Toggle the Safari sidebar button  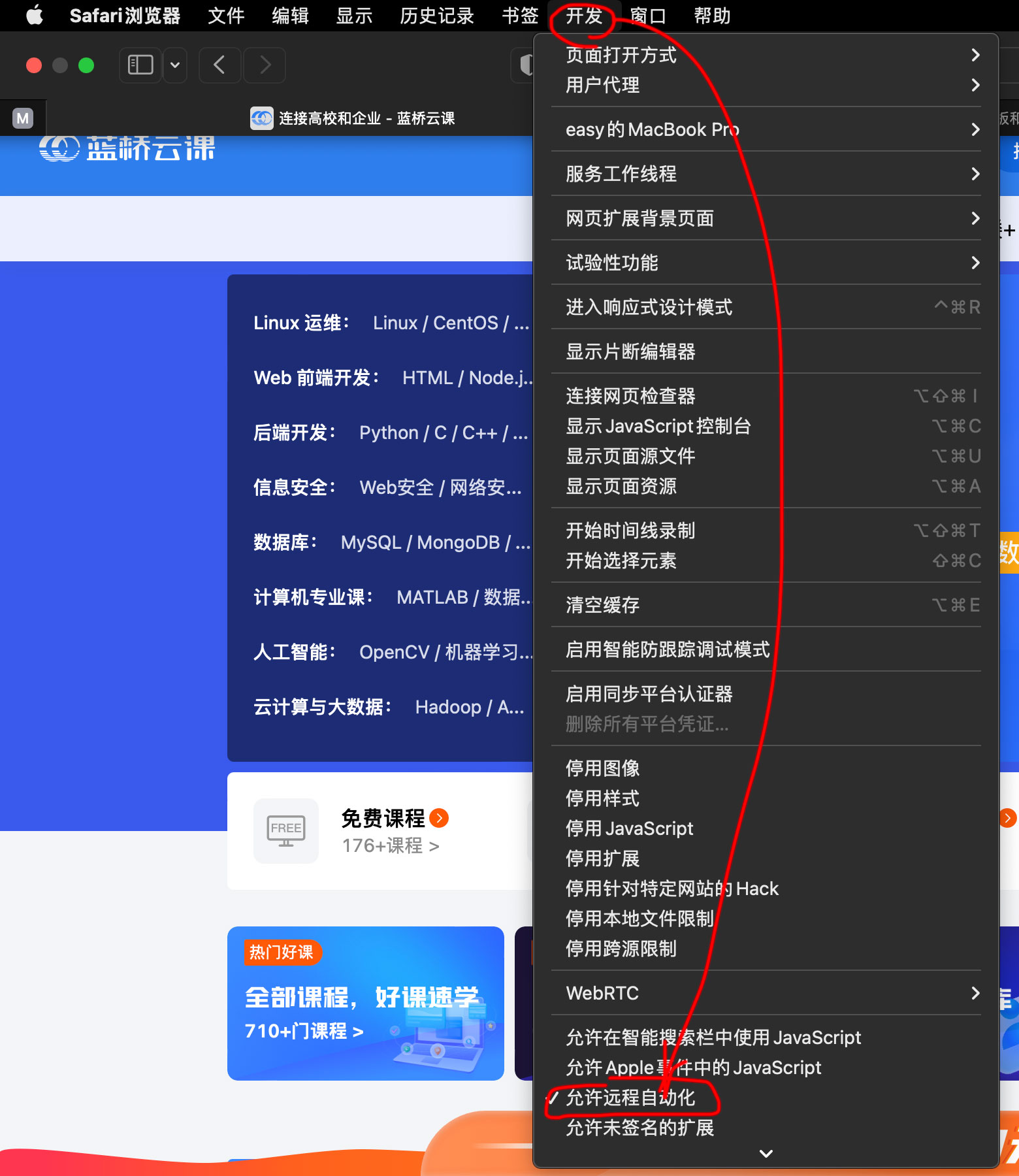(140, 65)
